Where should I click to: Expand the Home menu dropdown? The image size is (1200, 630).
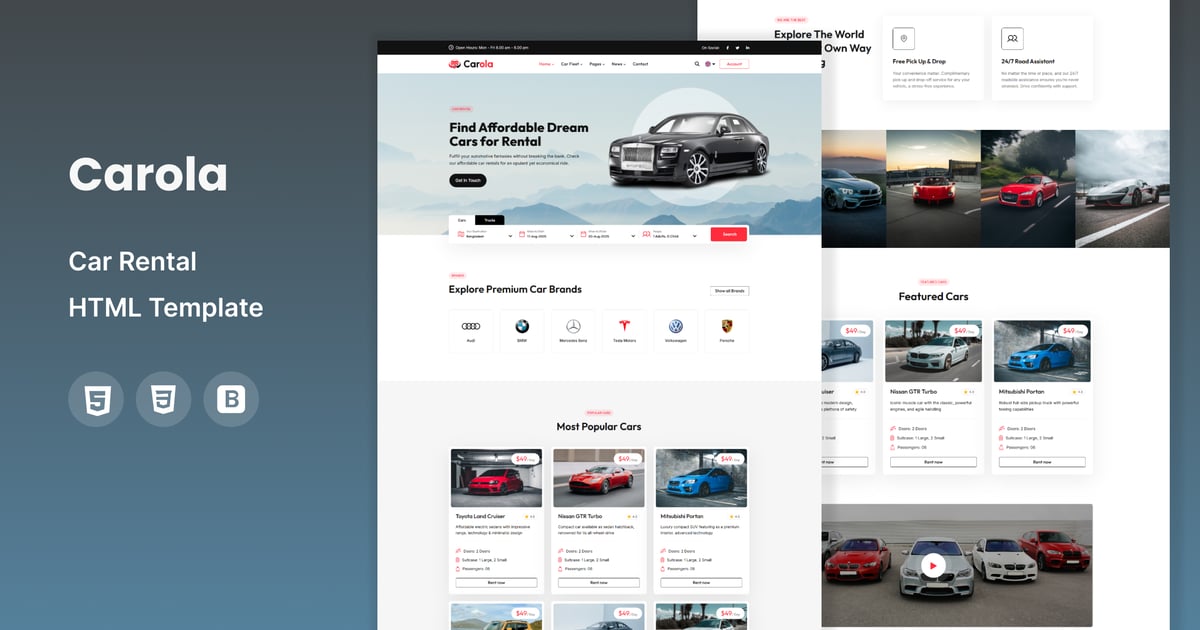546,64
